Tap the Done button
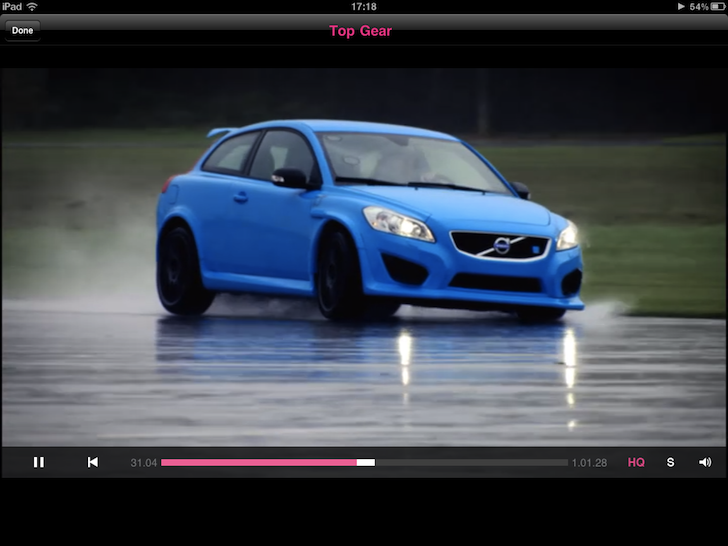The image size is (728, 546). tap(22, 31)
